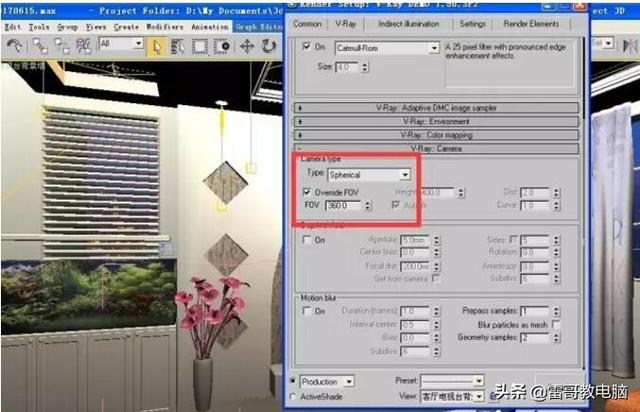
Task: Toggle the Window/Crossing selection icon
Action: tap(222, 47)
